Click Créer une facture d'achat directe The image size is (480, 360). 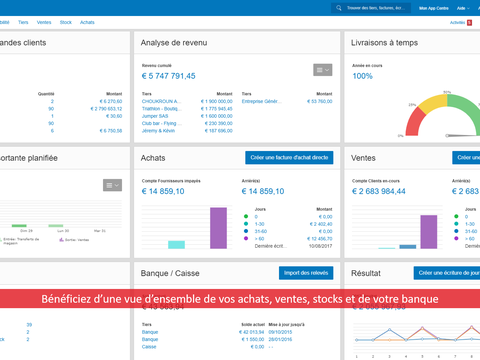pos(289,158)
